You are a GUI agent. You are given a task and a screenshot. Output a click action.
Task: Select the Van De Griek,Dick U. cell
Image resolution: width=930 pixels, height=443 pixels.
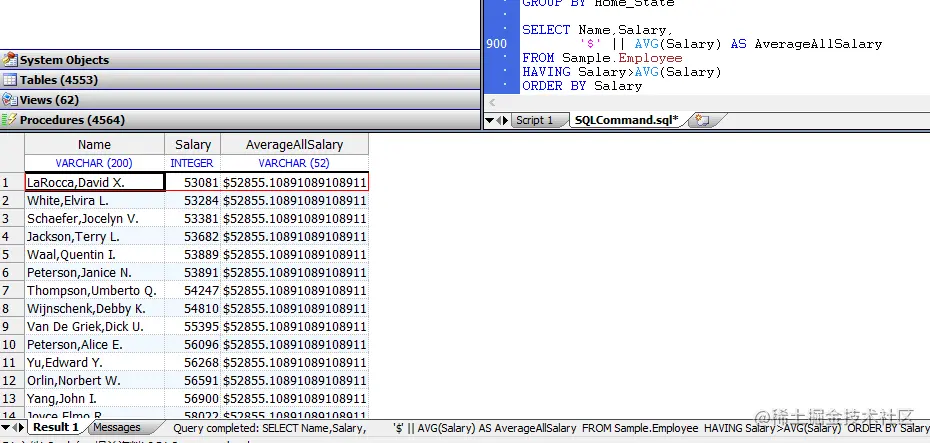click(94, 326)
